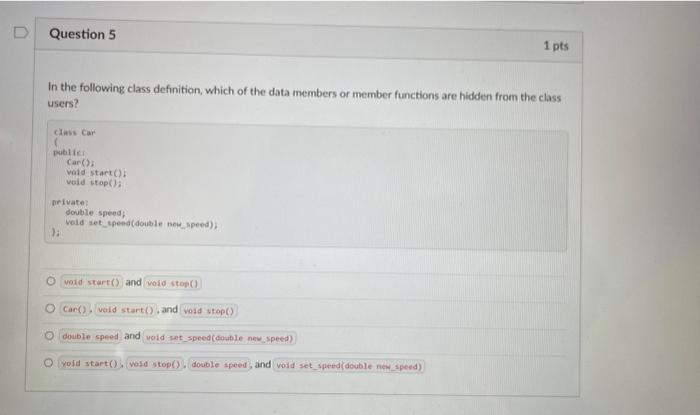This screenshot has width=700, height=415.
Task: Click 'void set_speed(double new_speed);' code line
Action: pos(142,224)
